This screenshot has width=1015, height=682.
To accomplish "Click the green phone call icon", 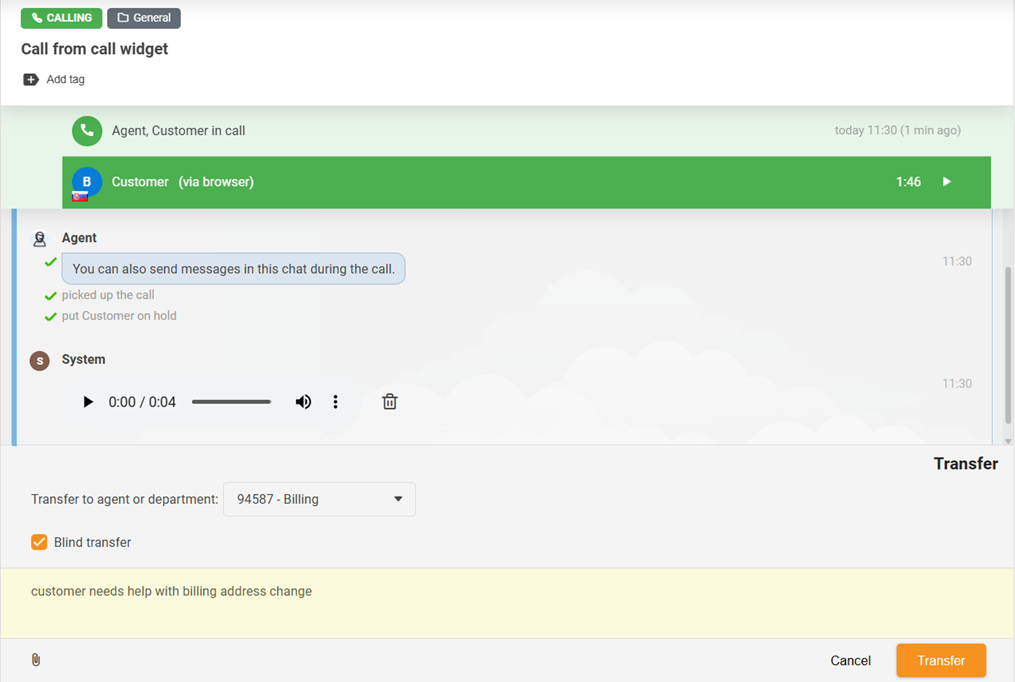I will point(87,131).
